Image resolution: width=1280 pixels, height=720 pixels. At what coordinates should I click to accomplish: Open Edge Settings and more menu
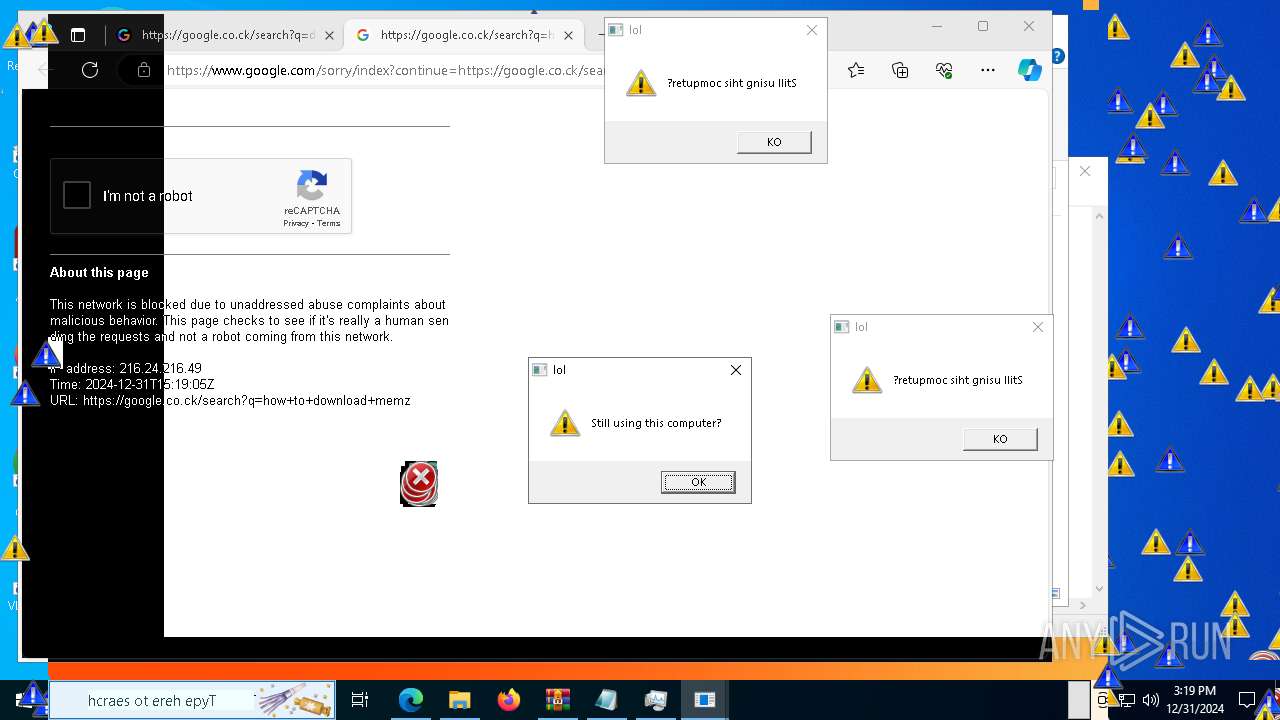pos(988,70)
